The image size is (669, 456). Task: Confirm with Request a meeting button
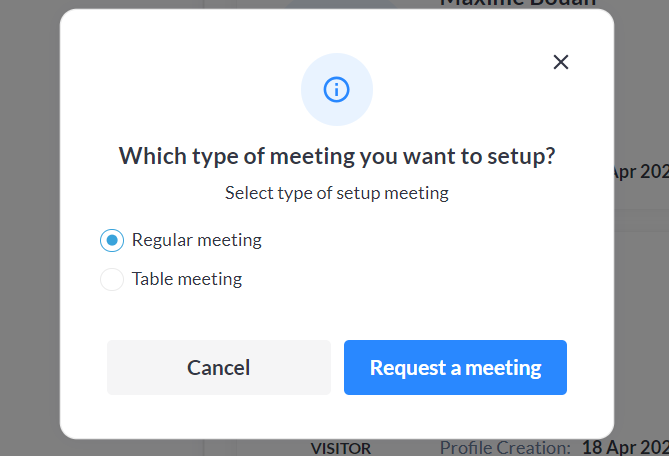pyautogui.click(x=455, y=367)
